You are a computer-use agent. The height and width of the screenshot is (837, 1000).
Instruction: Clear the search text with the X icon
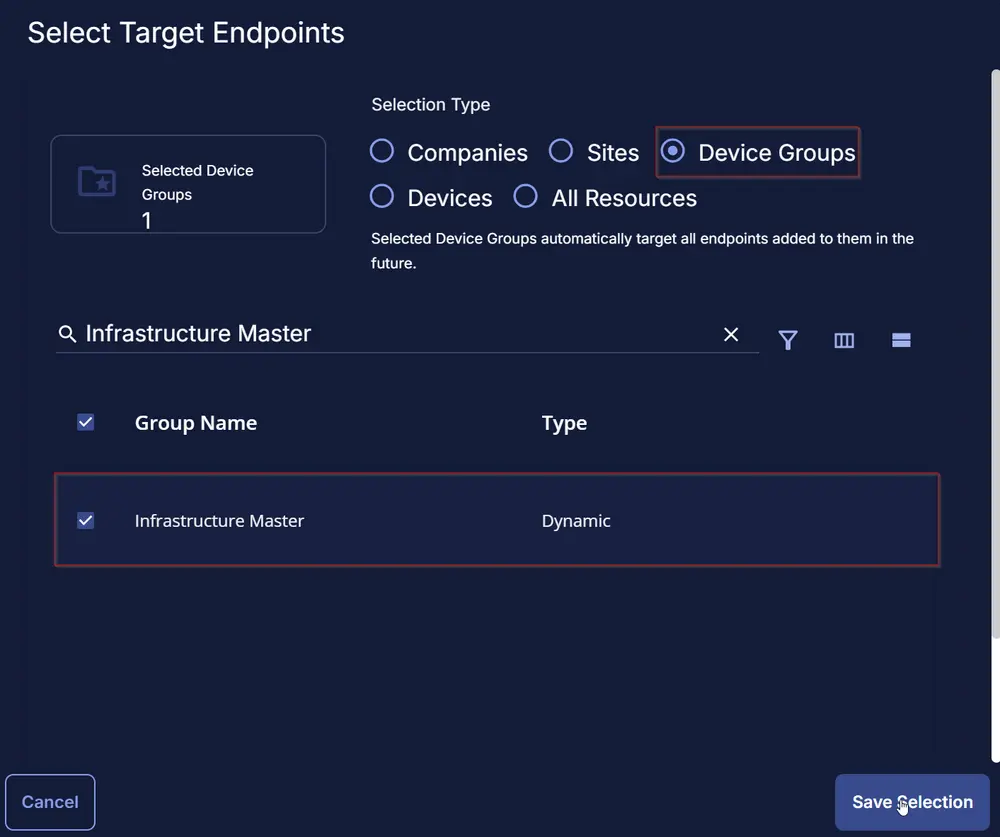click(731, 334)
